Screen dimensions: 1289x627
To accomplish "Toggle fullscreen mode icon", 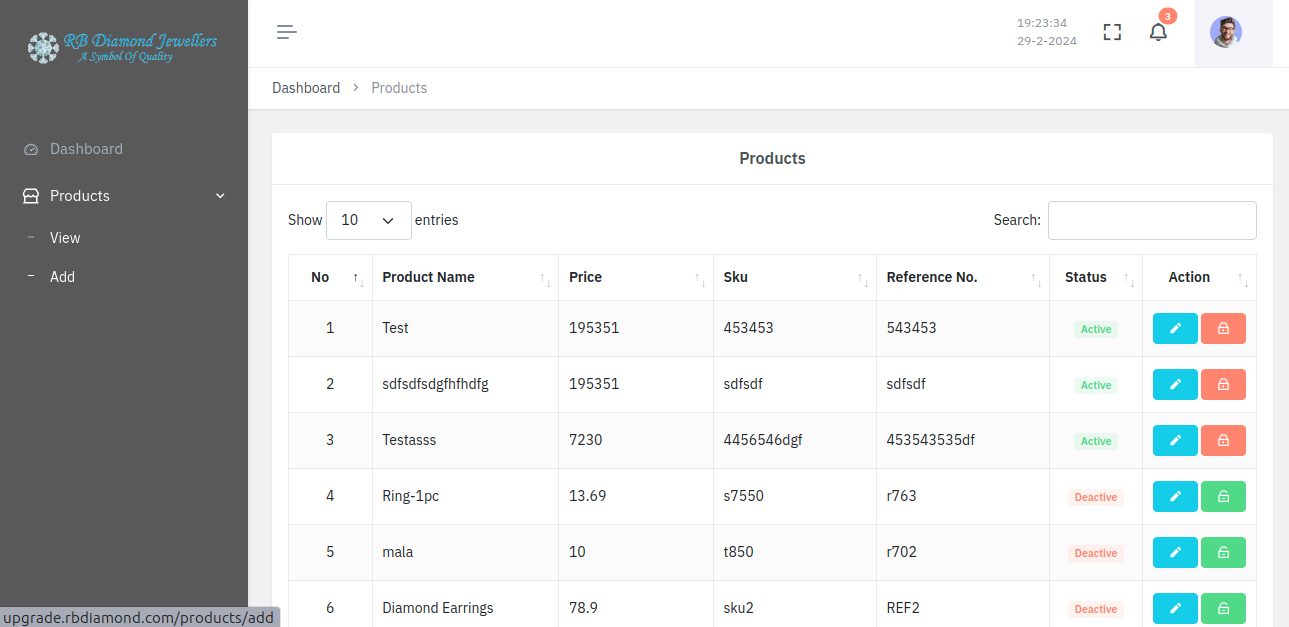I will coord(1112,32).
